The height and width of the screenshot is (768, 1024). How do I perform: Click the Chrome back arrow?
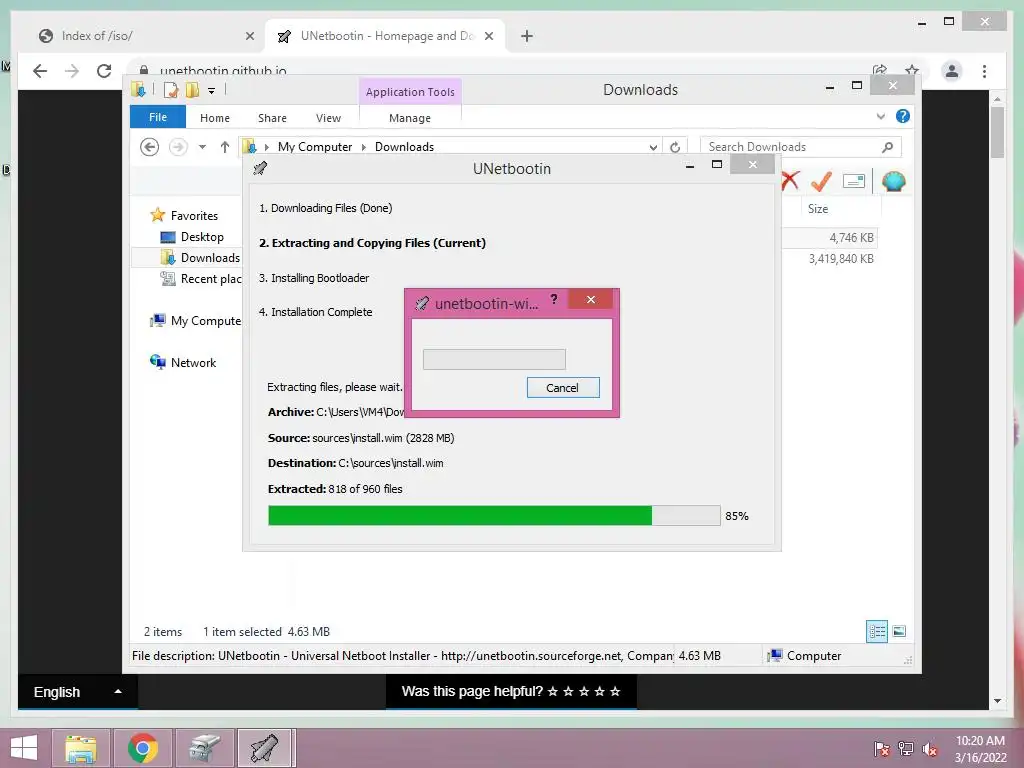point(40,71)
